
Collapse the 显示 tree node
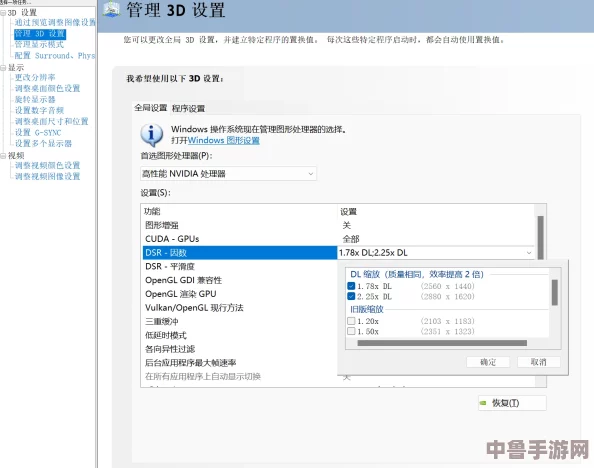point(3,68)
